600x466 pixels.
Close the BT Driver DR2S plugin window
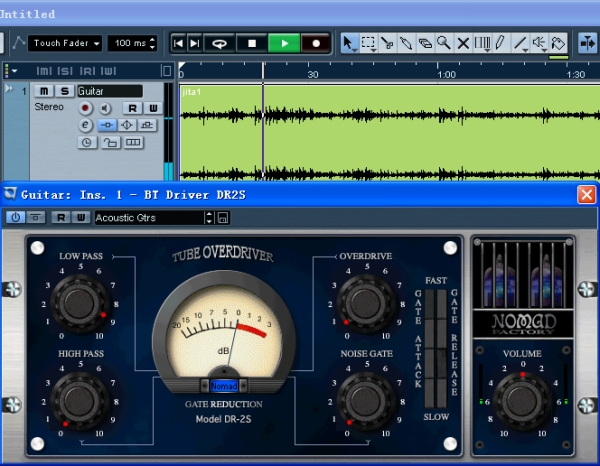tap(587, 195)
